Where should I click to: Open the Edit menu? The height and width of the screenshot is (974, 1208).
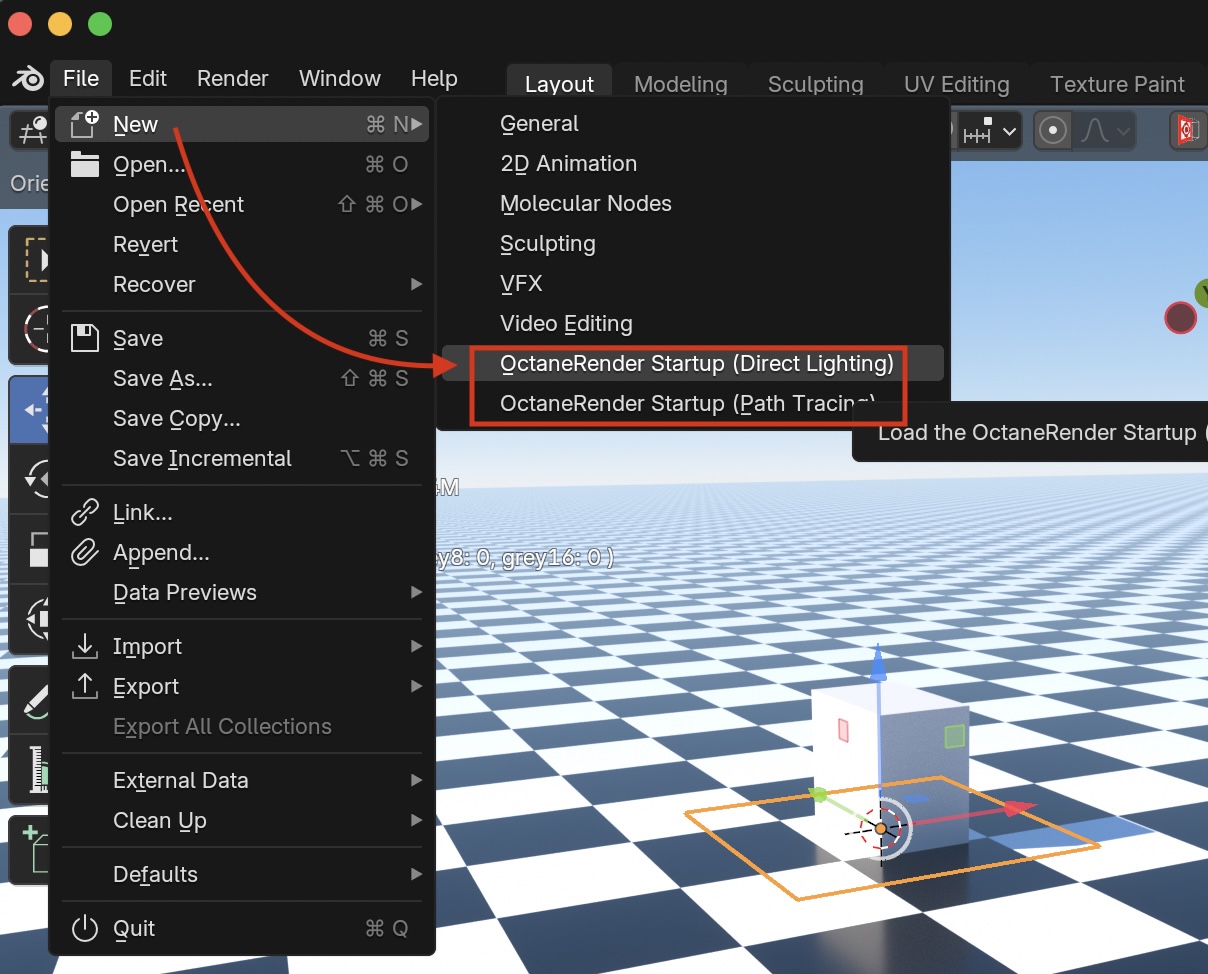click(x=148, y=78)
